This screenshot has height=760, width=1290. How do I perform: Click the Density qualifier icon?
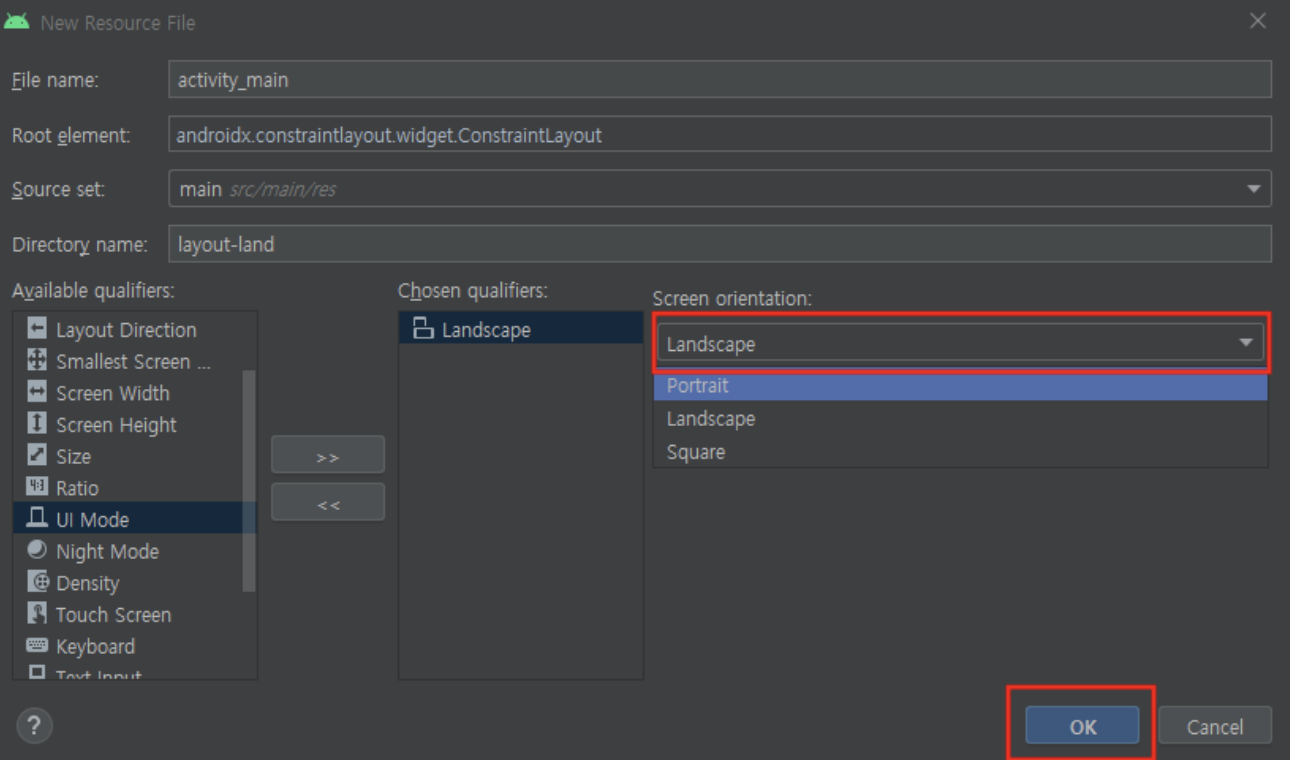coord(37,583)
